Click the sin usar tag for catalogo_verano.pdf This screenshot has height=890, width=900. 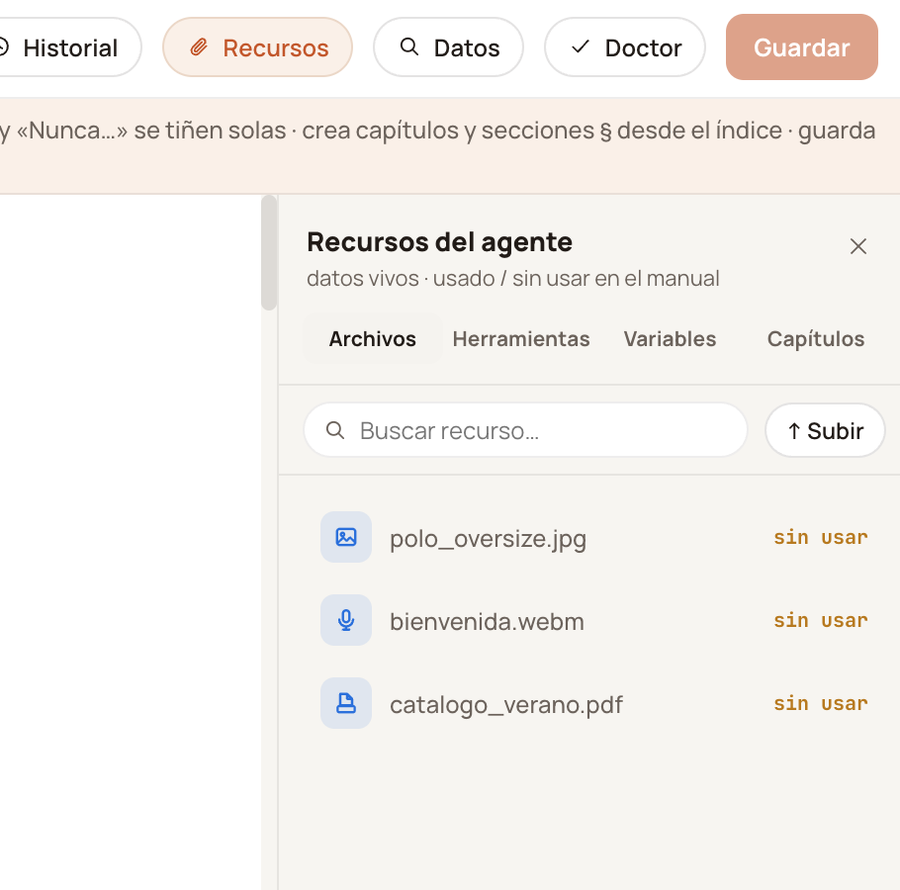click(820, 704)
